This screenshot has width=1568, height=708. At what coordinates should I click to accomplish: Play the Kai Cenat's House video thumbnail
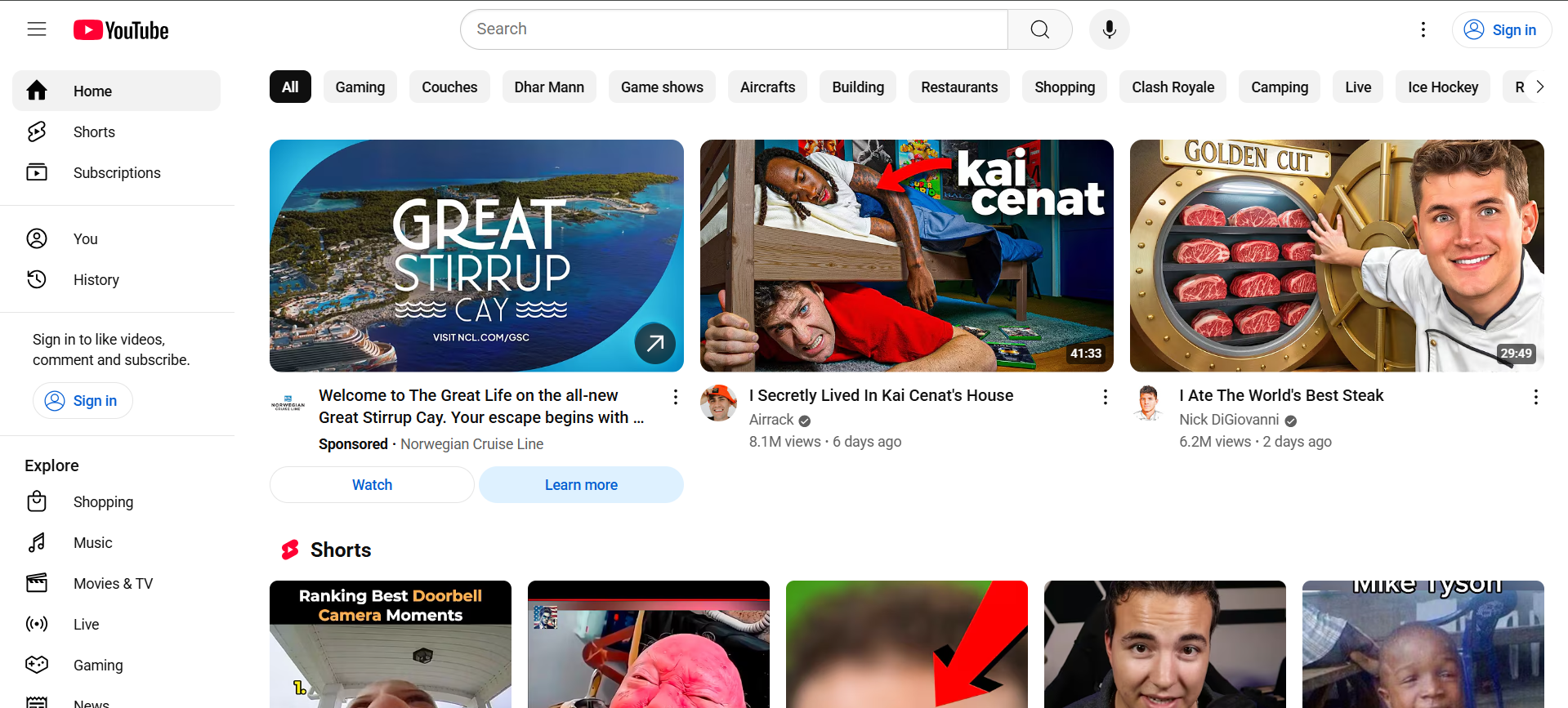click(907, 256)
